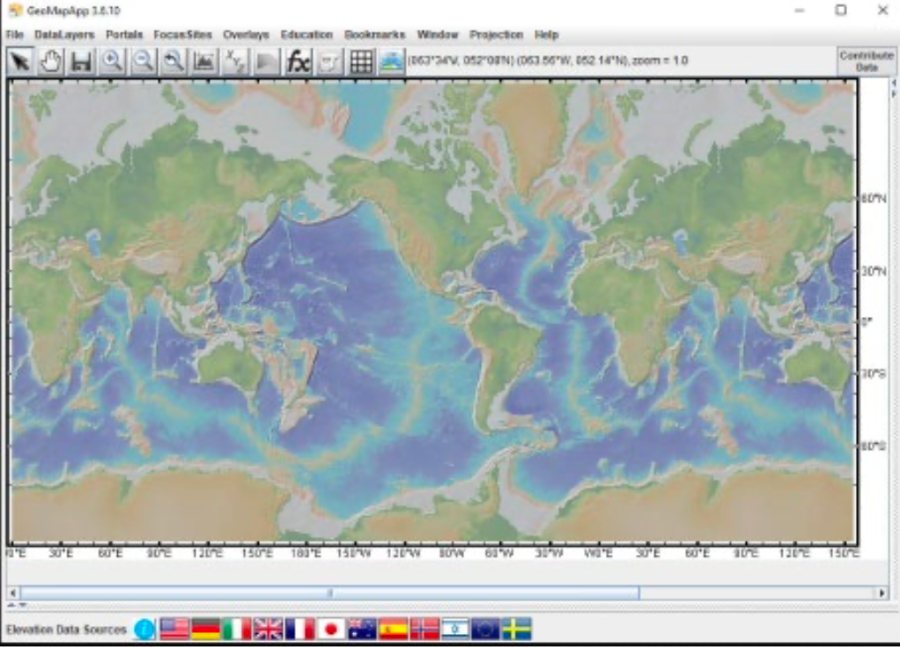The height and width of the screenshot is (647, 900).
Task: Click the save map icon
Action: [83, 60]
